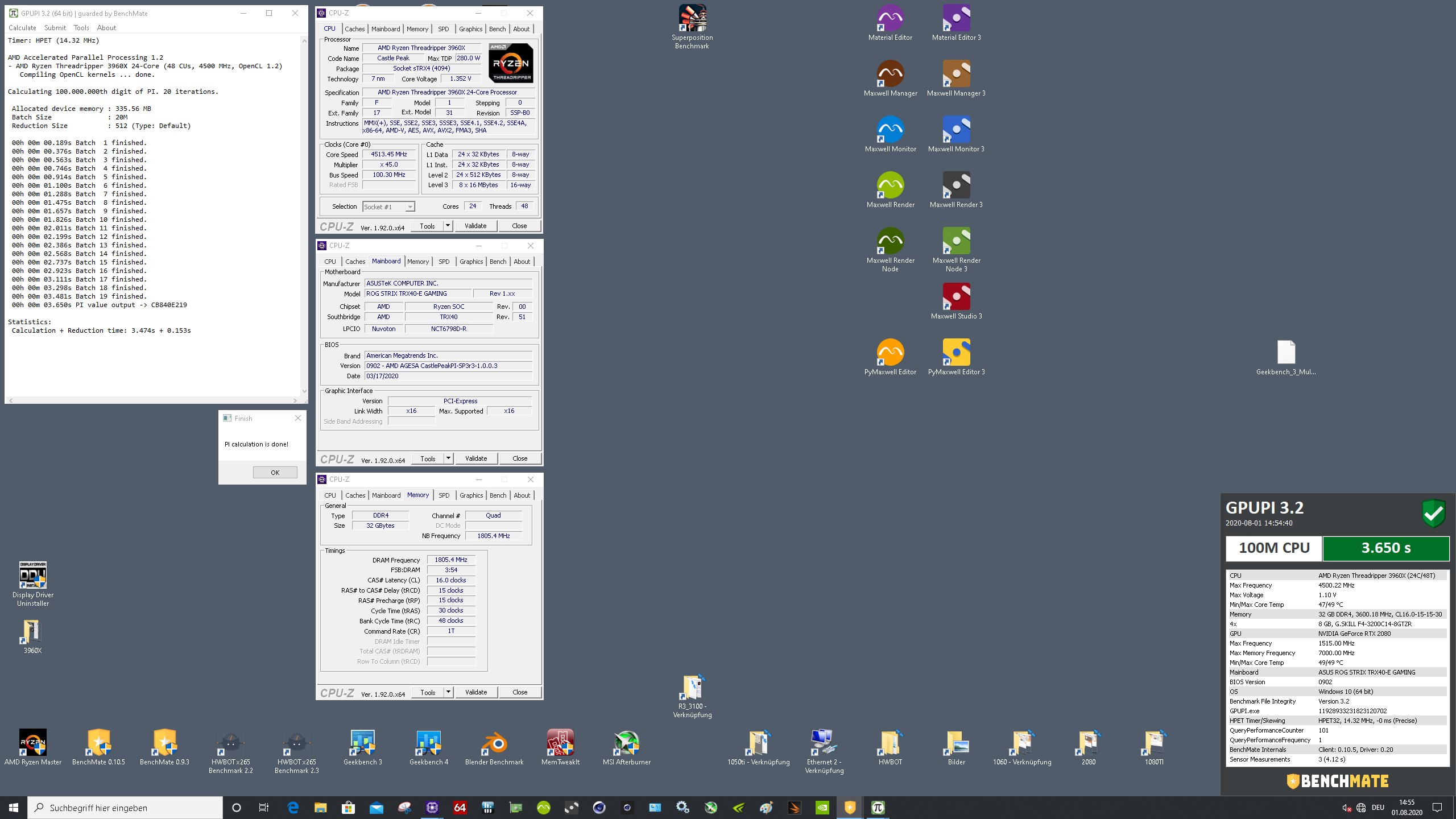Open Superposition Benchmark desktop shortcut

(692, 27)
